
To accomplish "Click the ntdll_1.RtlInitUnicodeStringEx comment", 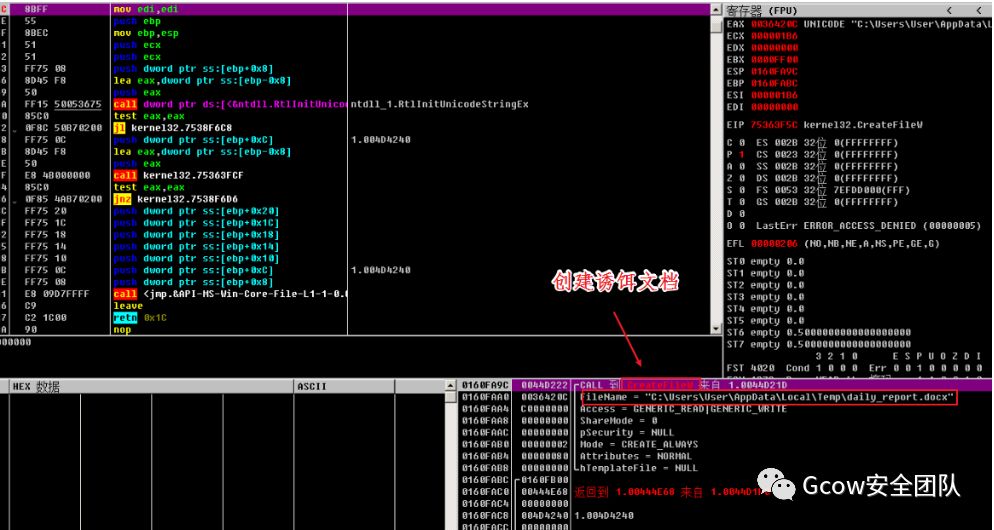I will (439, 104).
